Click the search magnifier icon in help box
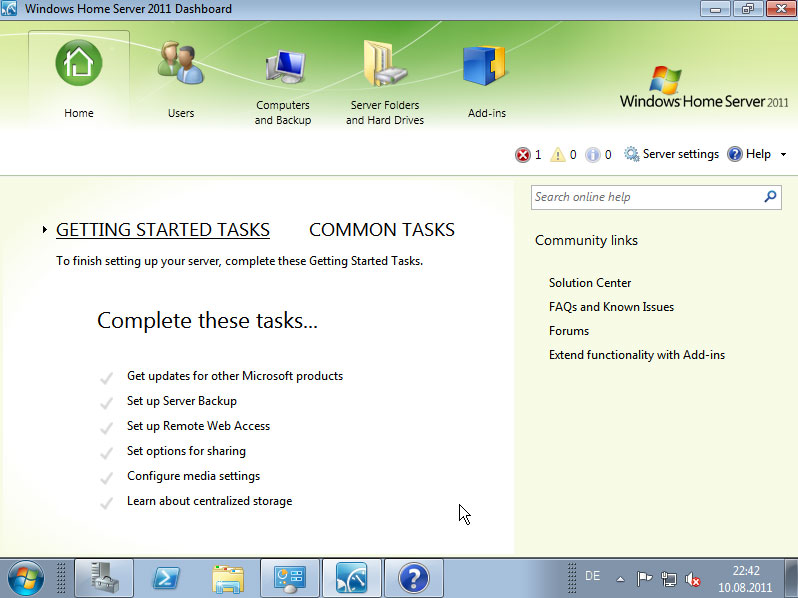 tap(771, 196)
